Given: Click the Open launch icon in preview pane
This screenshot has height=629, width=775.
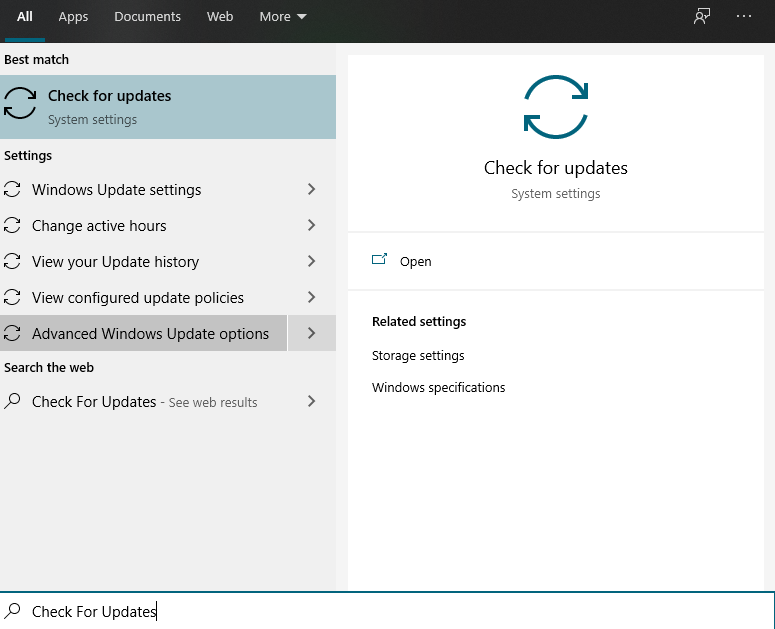Looking at the screenshot, I should coord(379,259).
